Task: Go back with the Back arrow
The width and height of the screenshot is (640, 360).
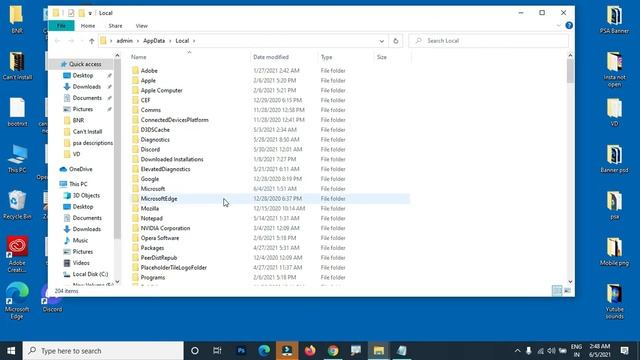Action: [x=57, y=41]
